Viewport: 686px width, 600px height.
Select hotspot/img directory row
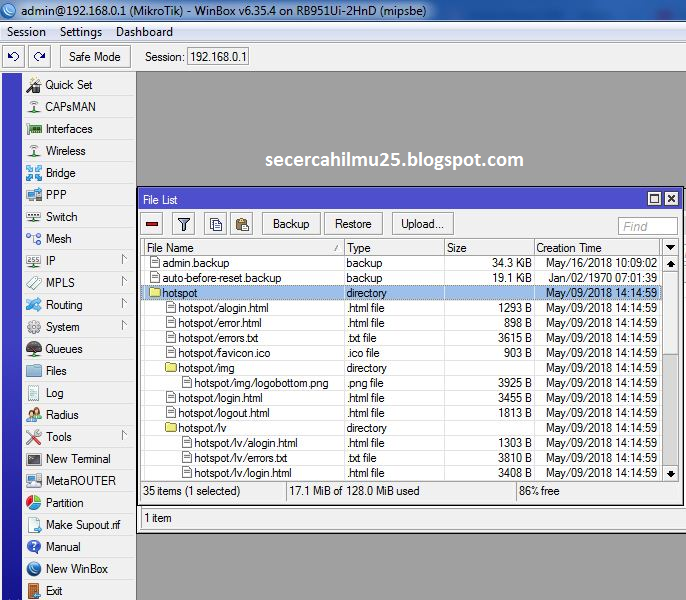point(401,368)
